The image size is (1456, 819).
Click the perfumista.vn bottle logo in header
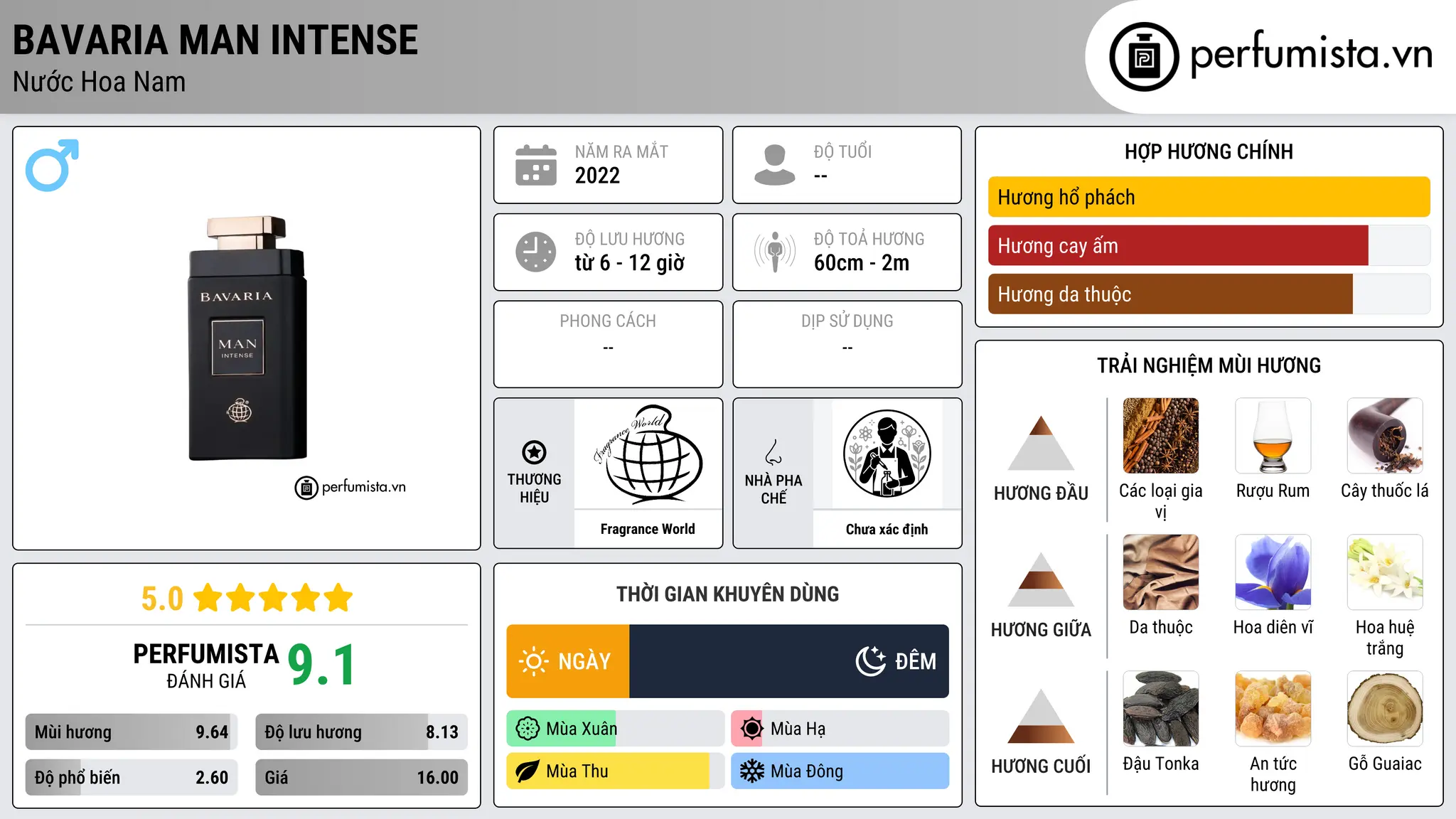click(x=1144, y=57)
